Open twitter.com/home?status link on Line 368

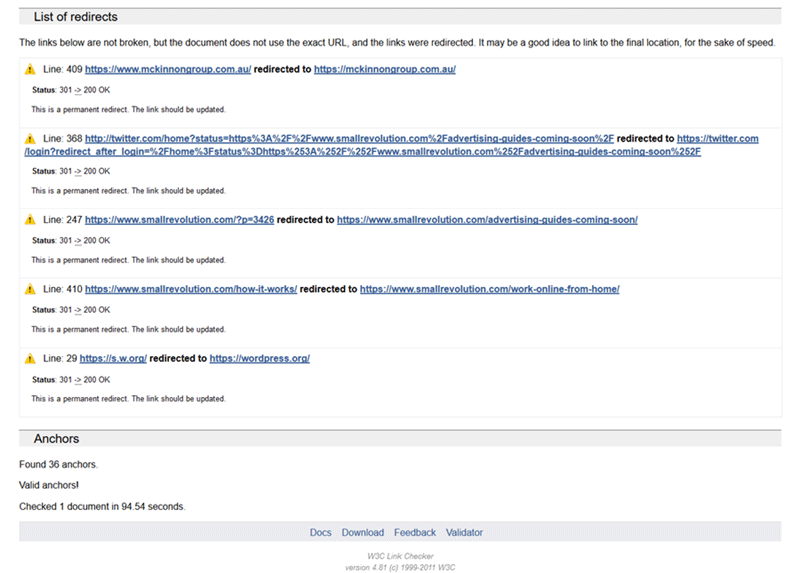(x=349, y=139)
